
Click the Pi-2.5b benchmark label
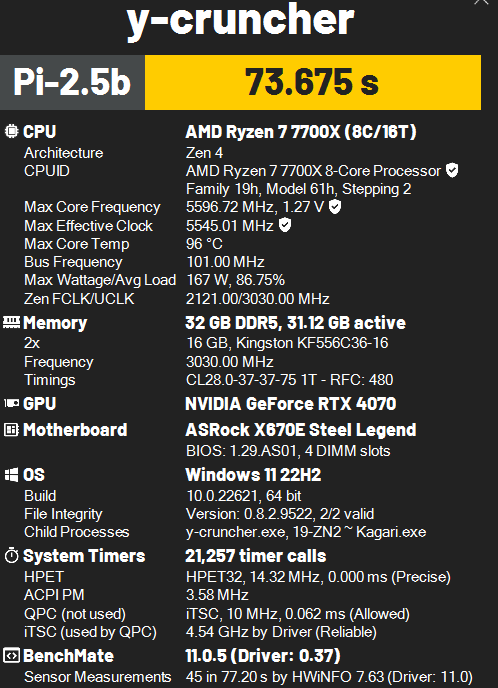click(x=72, y=82)
